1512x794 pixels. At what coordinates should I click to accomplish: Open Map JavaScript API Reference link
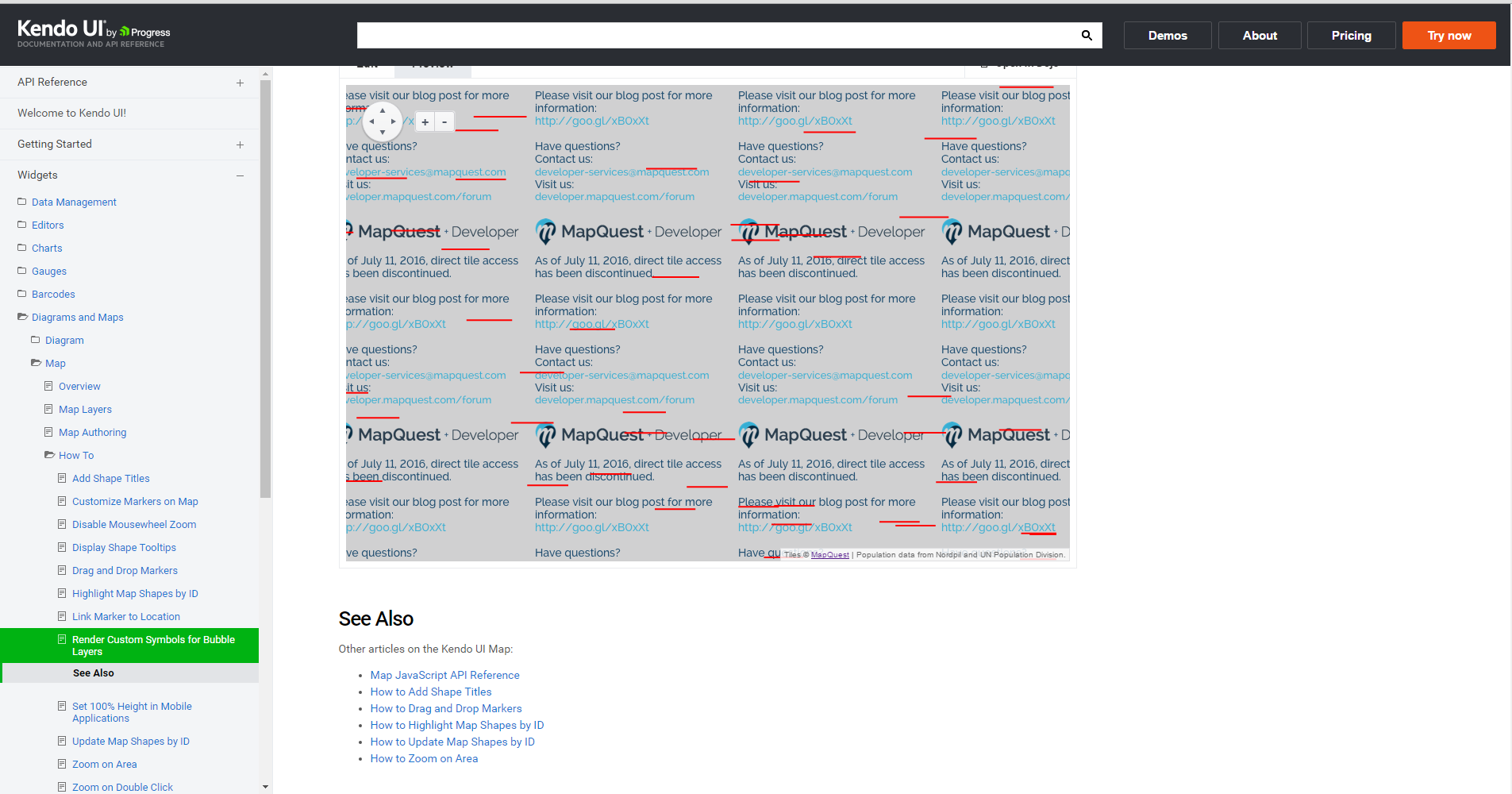(445, 675)
